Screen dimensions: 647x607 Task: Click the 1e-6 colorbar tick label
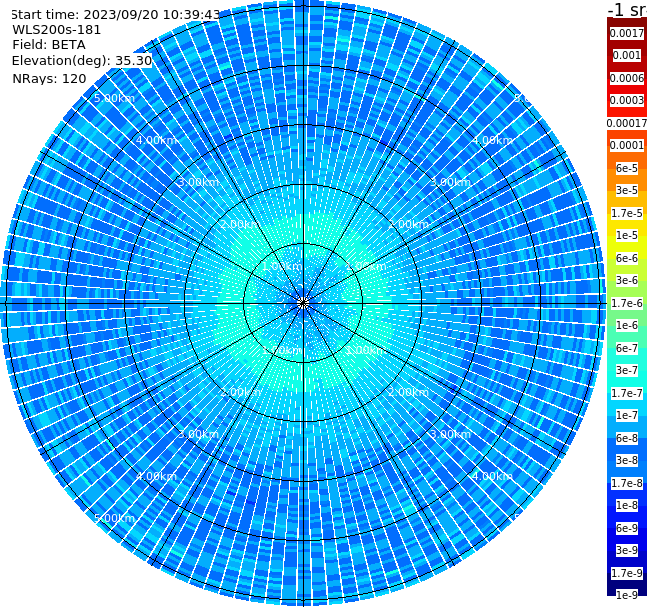click(x=627, y=325)
